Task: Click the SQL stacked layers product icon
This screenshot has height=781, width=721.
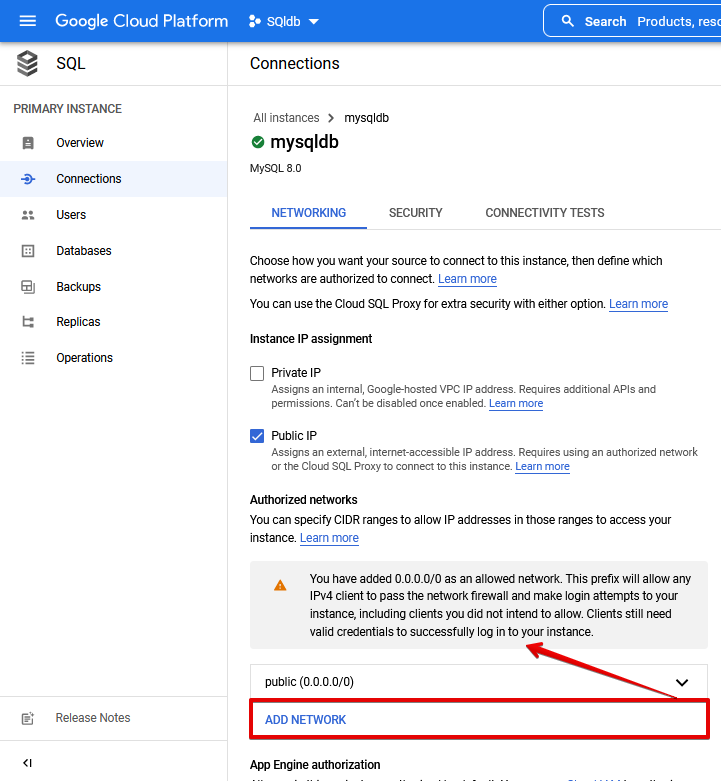Action: [27, 63]
